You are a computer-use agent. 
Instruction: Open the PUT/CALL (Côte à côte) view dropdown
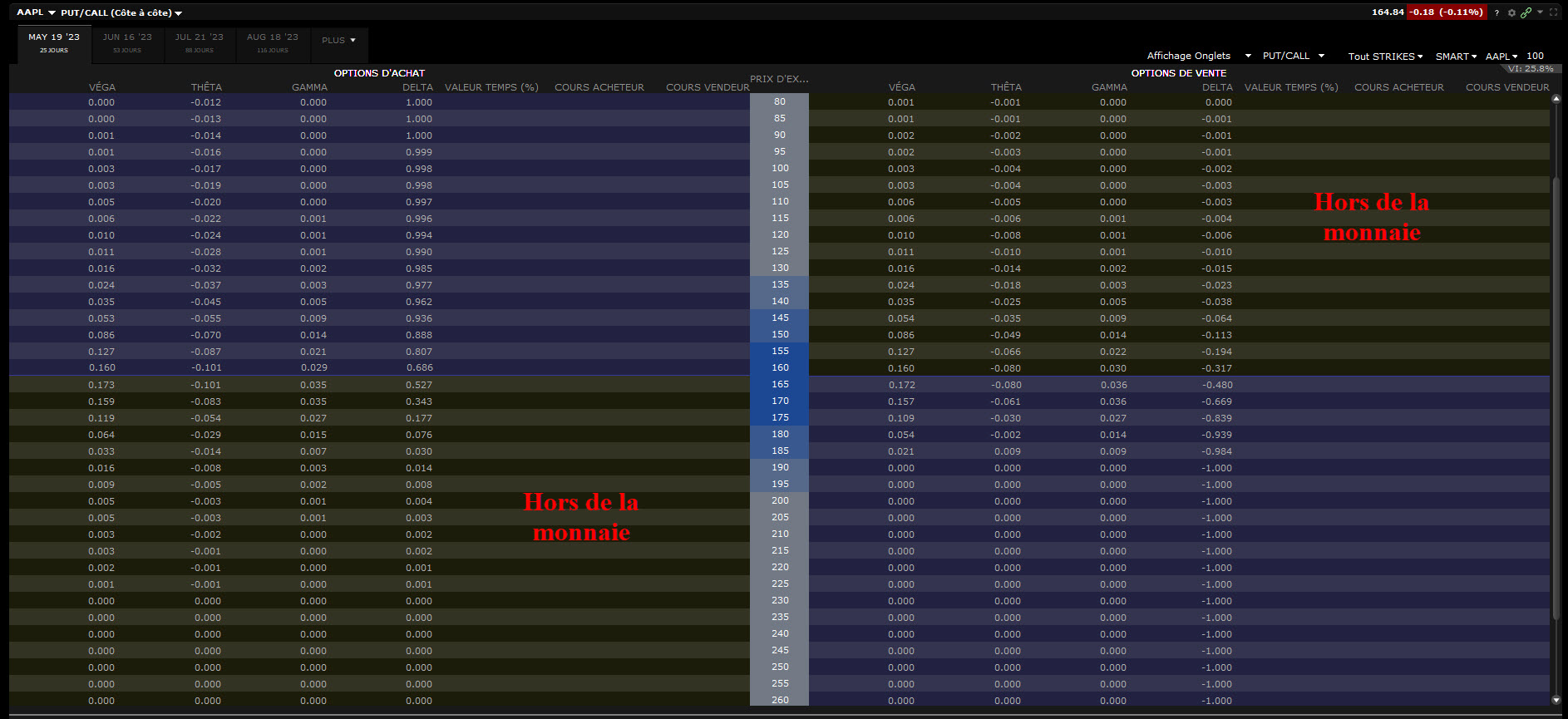(121, 13)
